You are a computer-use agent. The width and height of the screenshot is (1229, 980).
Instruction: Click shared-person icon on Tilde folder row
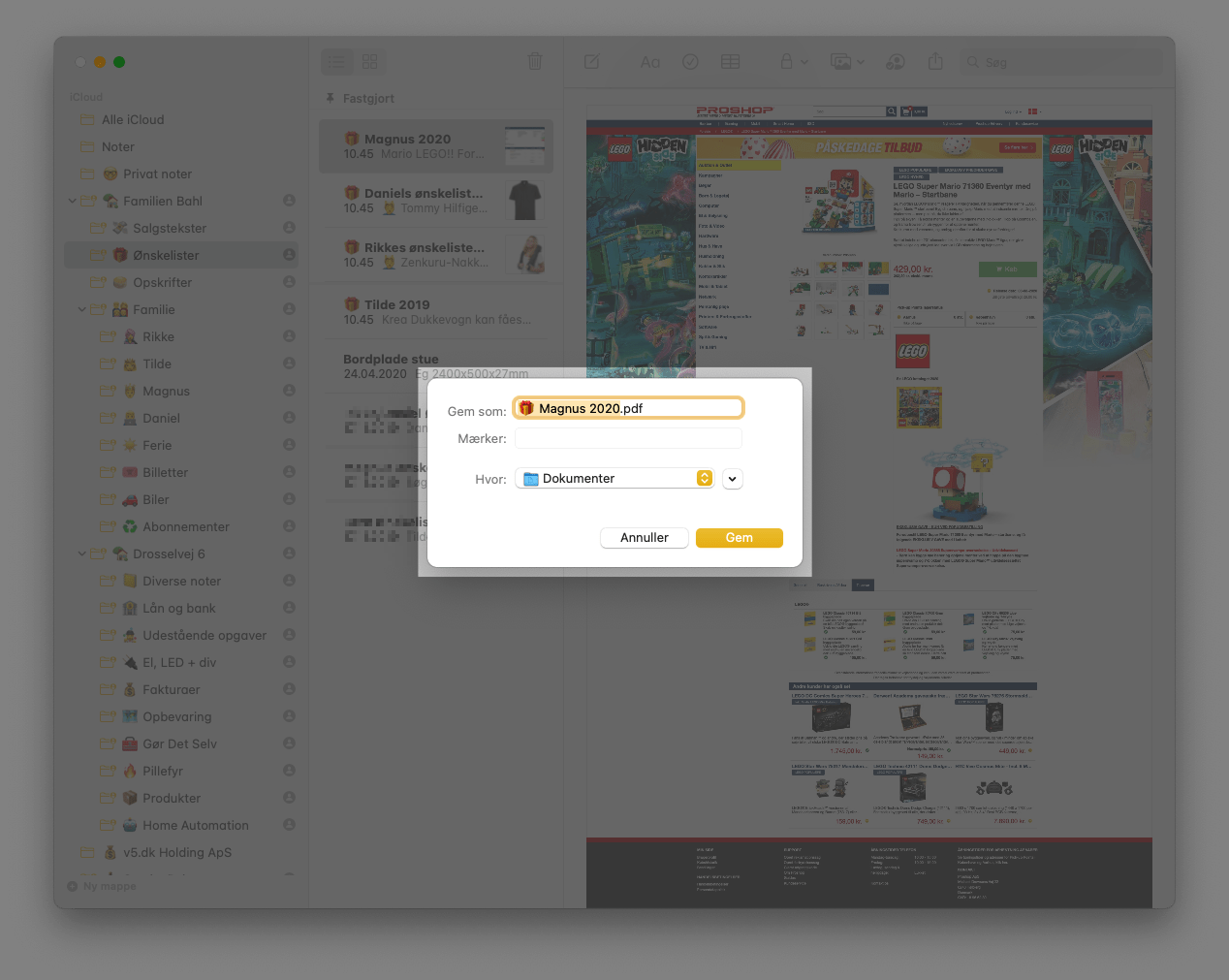289,364
